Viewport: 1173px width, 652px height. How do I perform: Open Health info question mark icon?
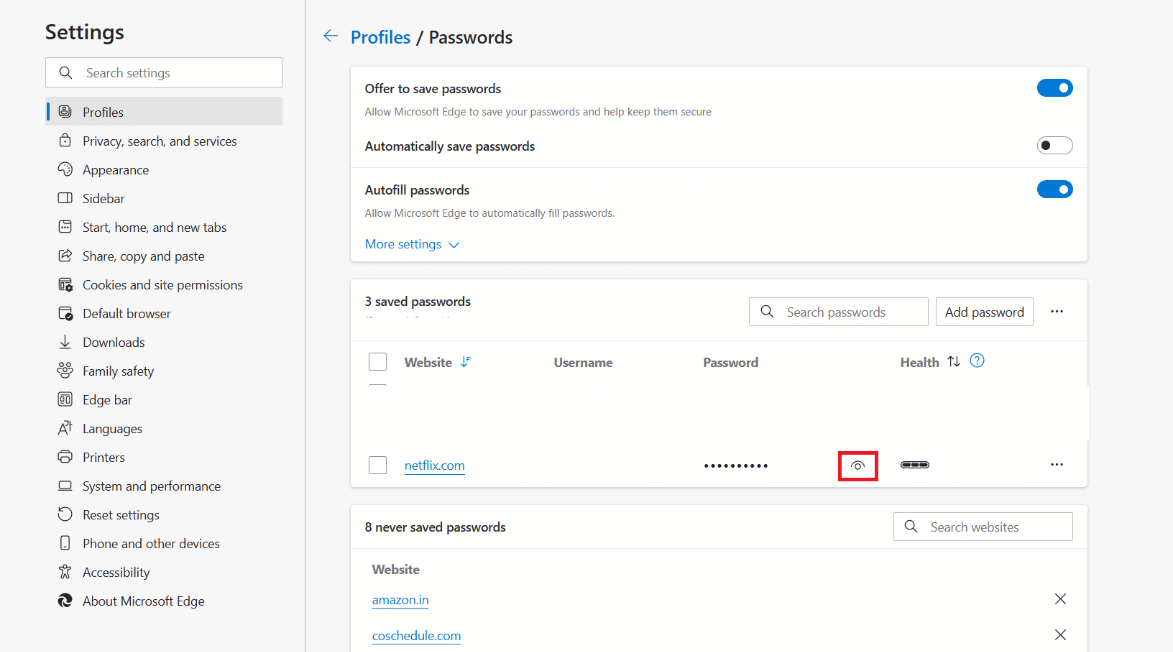point(977,360)
